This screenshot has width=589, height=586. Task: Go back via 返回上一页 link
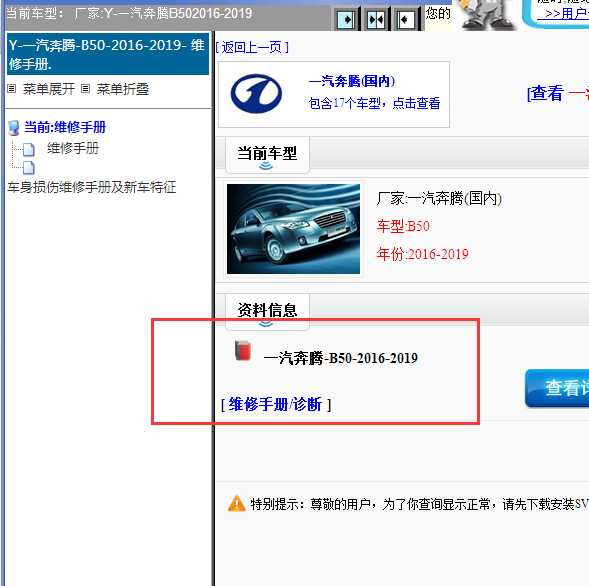tap(252, 47)
